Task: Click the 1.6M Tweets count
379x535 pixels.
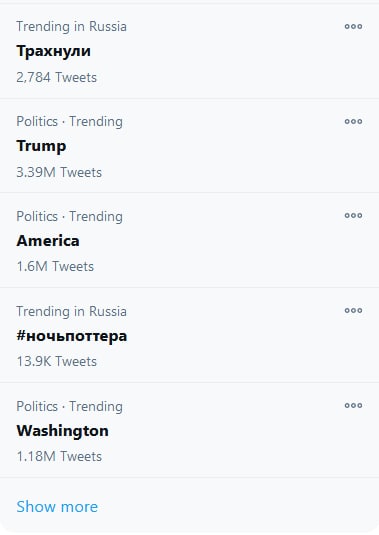Action: [x=55, y=266]
